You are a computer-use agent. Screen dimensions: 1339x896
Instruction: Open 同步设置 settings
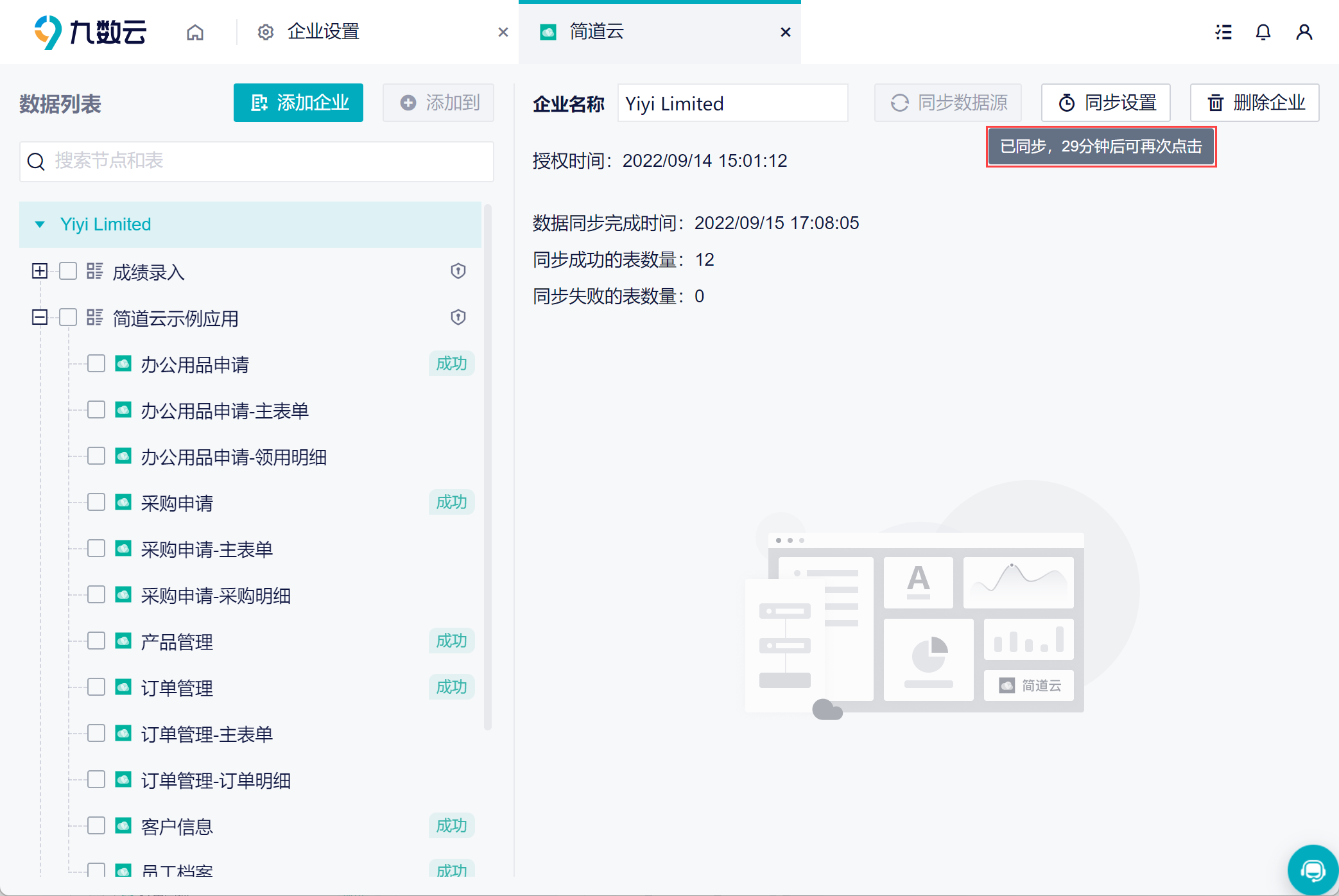click(1105, 103)
